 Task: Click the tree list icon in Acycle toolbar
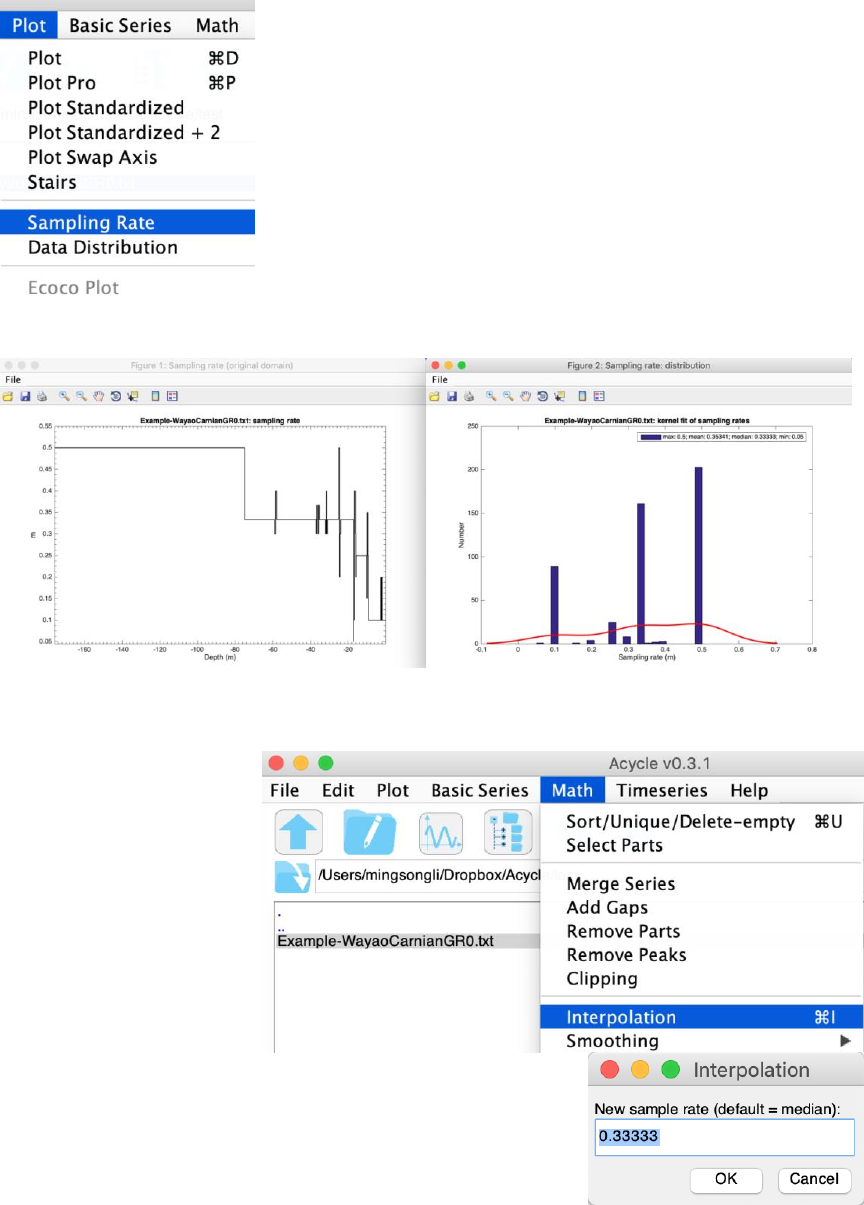click(x=508, y=832)
